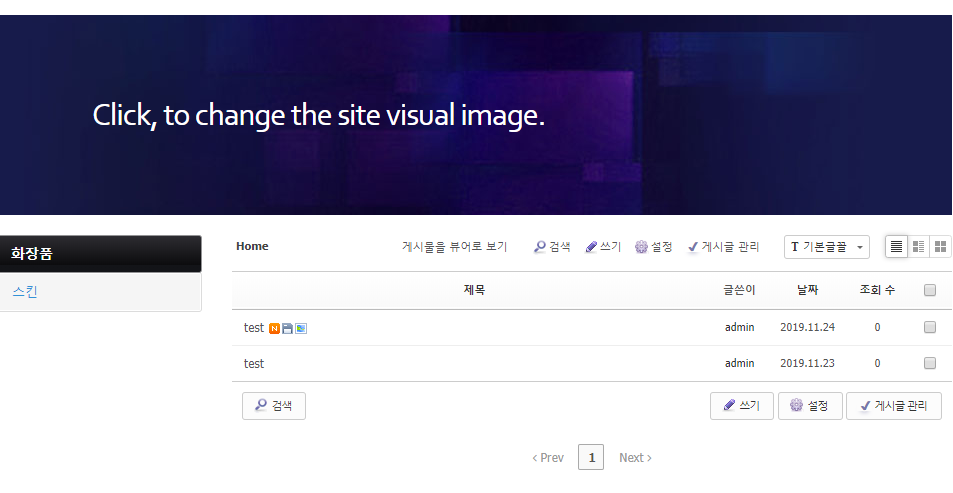Switch to webzine list view icon
953x493 pixels.
pos(918,247)
